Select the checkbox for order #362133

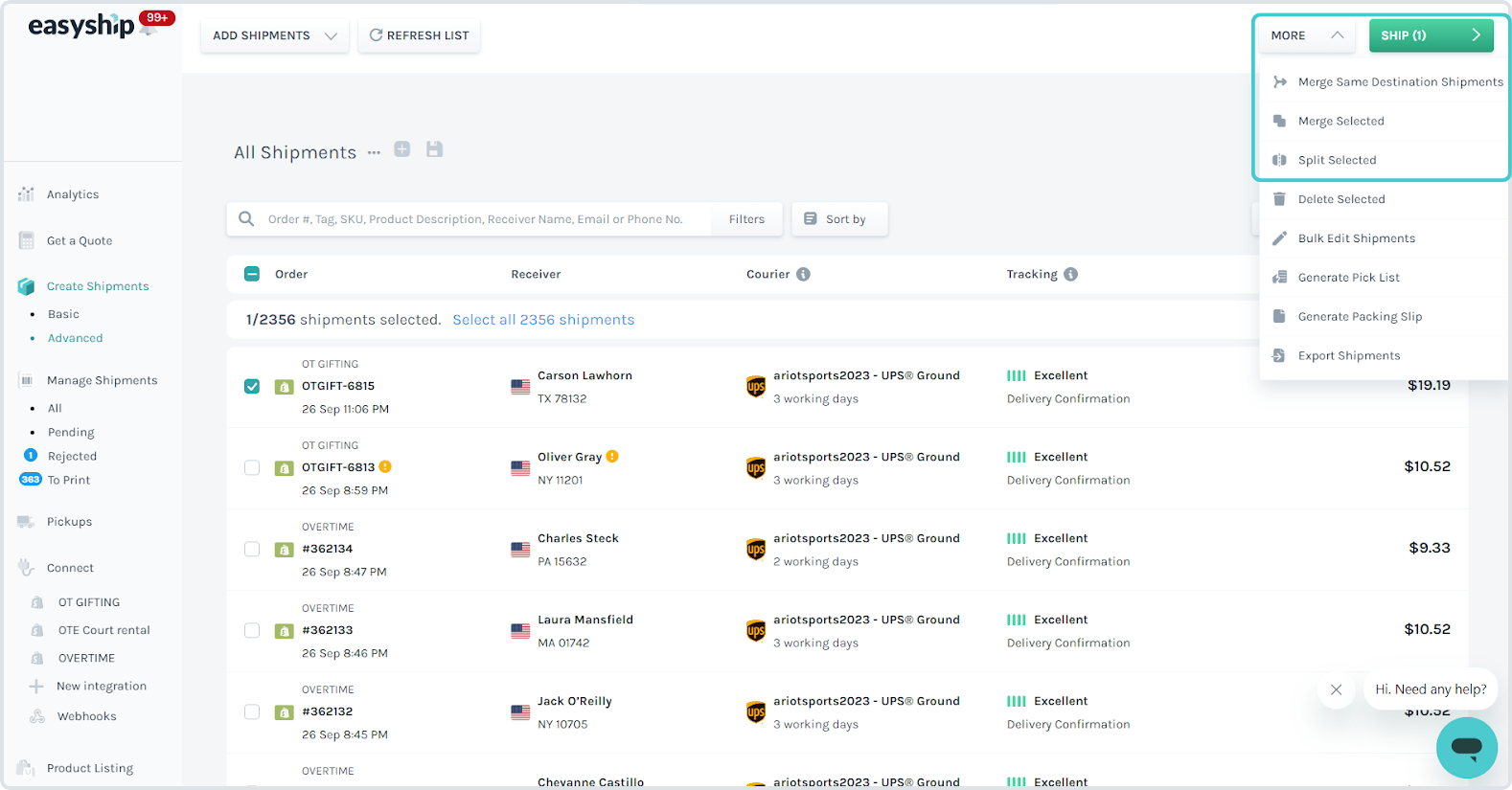252,631
